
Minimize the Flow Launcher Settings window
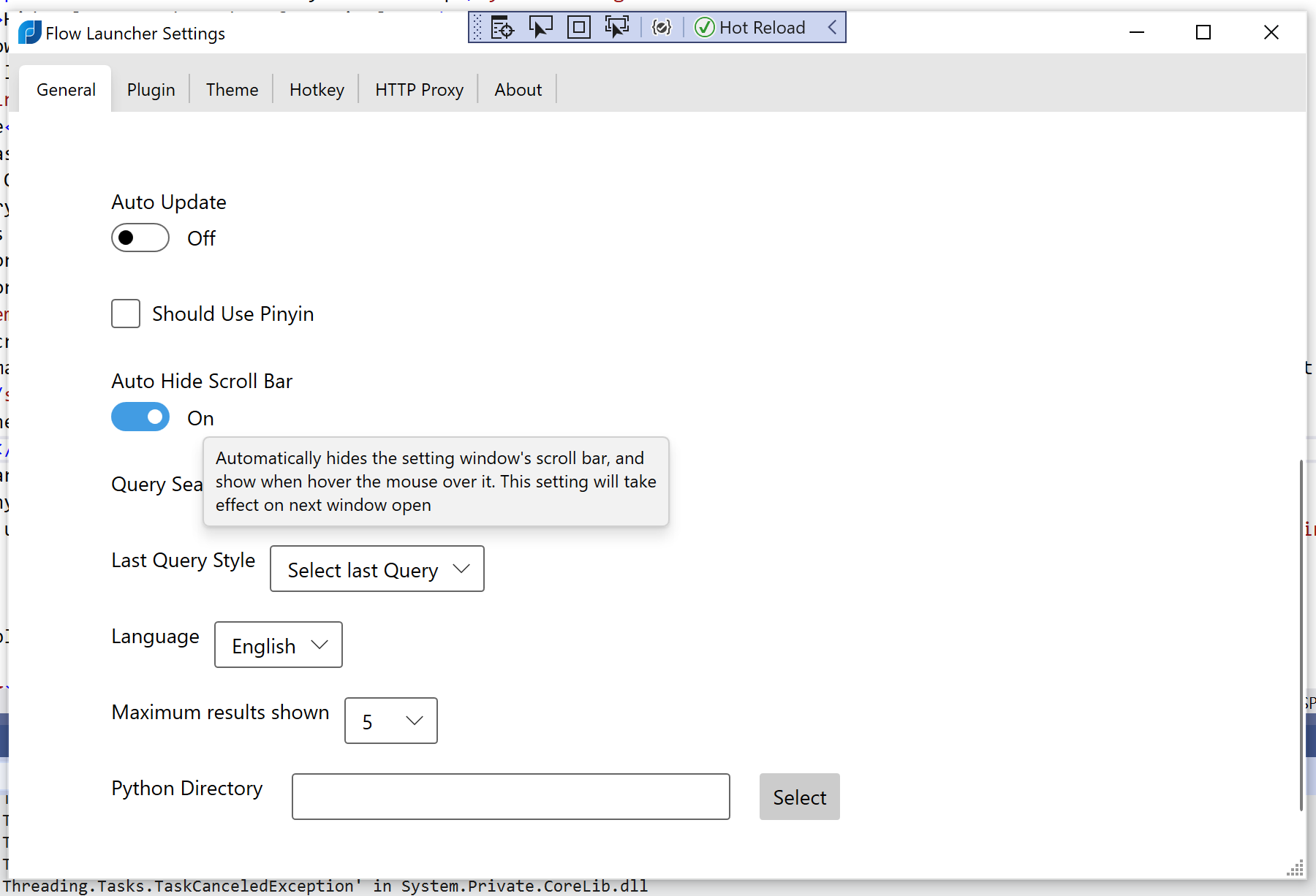[1137, 32]
